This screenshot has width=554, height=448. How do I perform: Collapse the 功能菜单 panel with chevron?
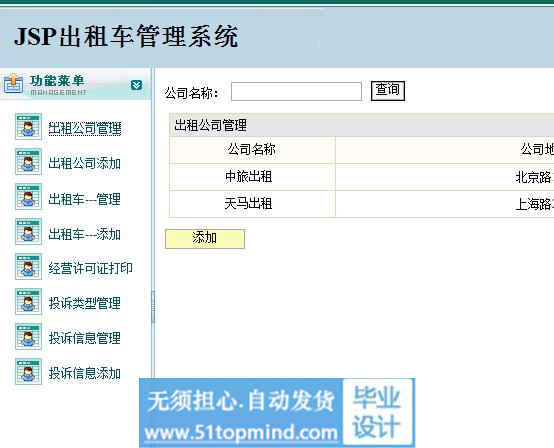tap(136, 85)
